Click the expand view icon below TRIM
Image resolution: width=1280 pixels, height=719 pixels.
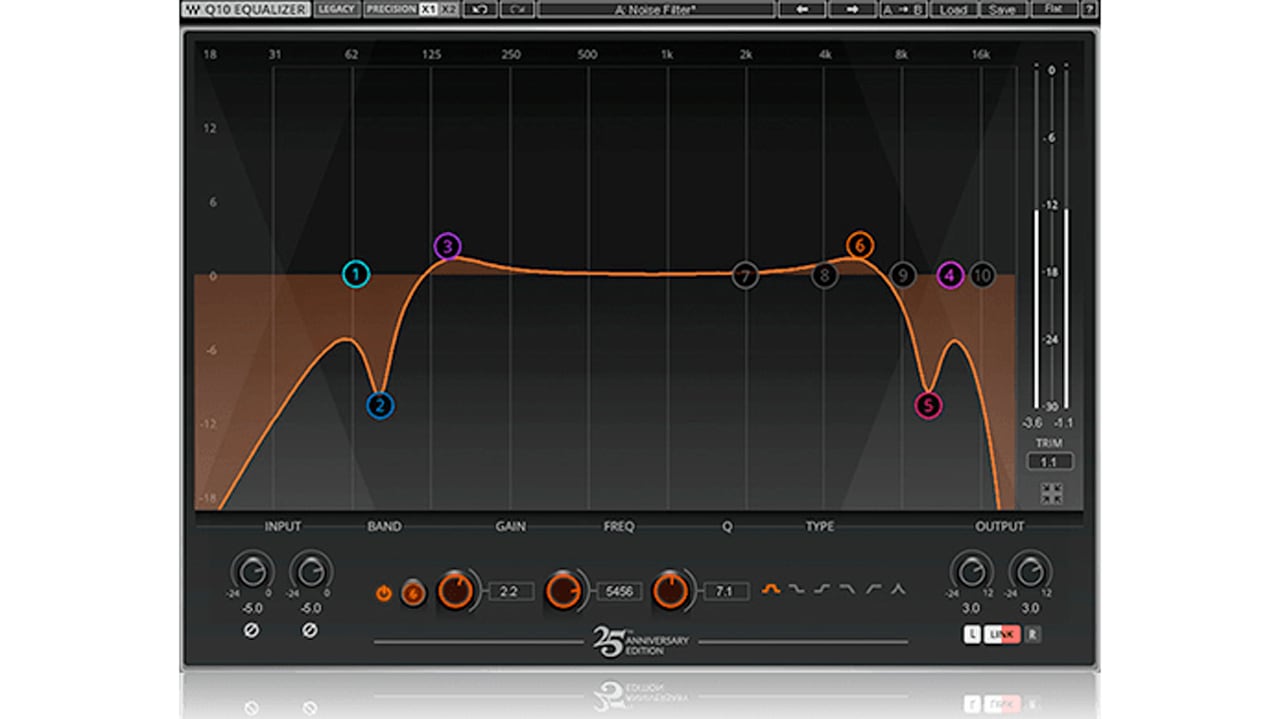[1050, 493]
